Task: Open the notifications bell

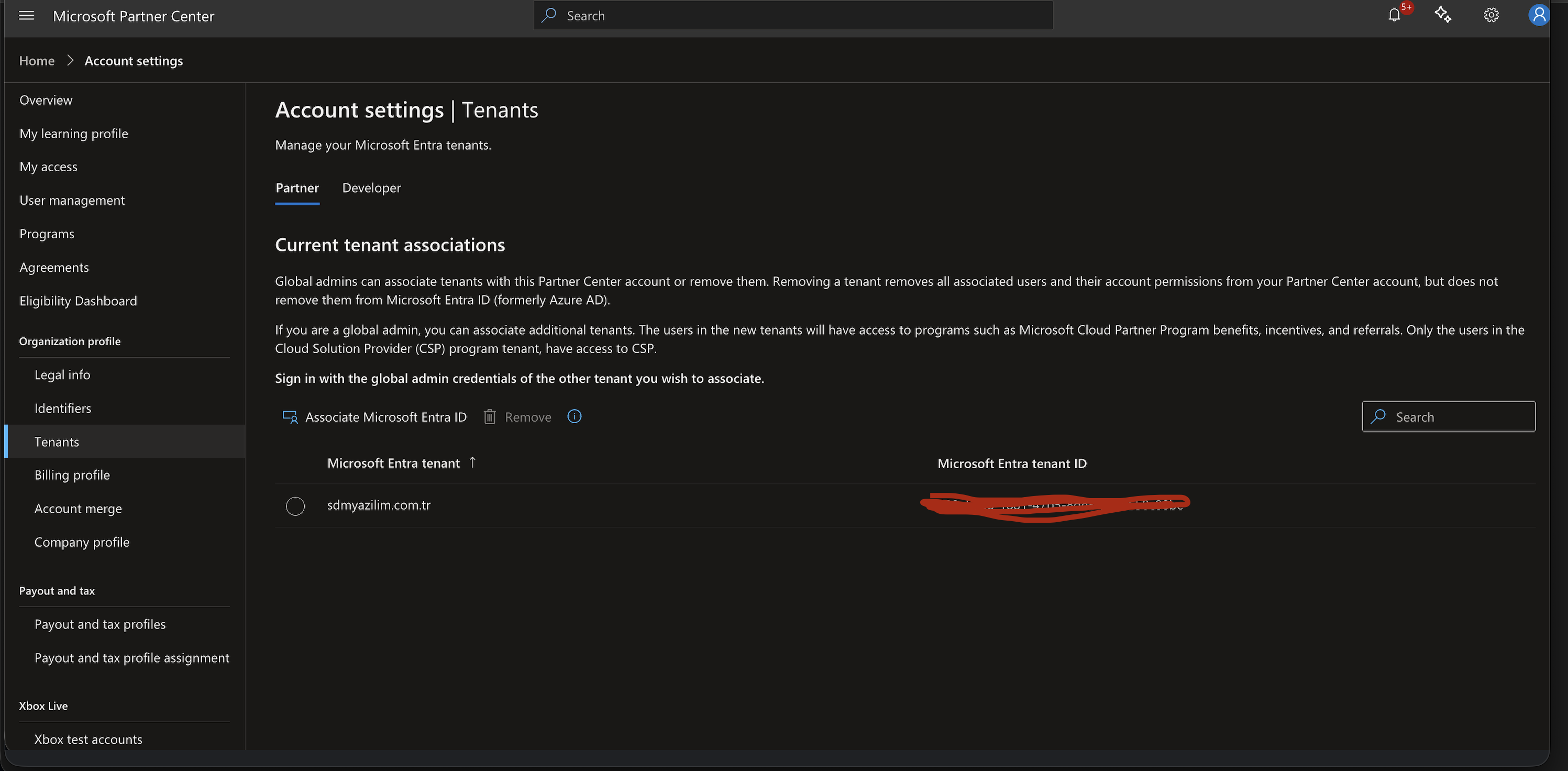Action: 1395,15
